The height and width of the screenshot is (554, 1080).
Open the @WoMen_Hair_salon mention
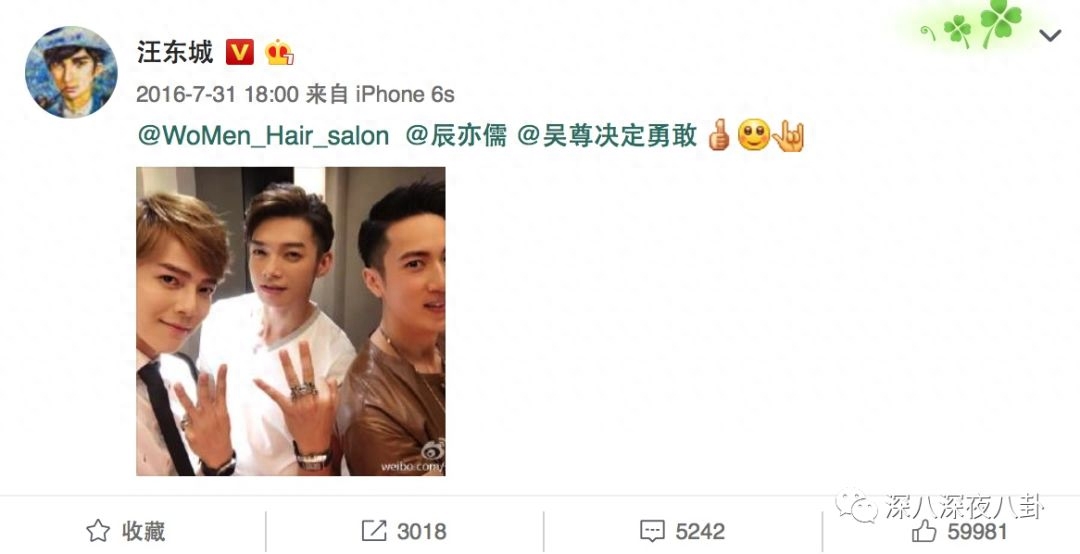tap(263, 136)
